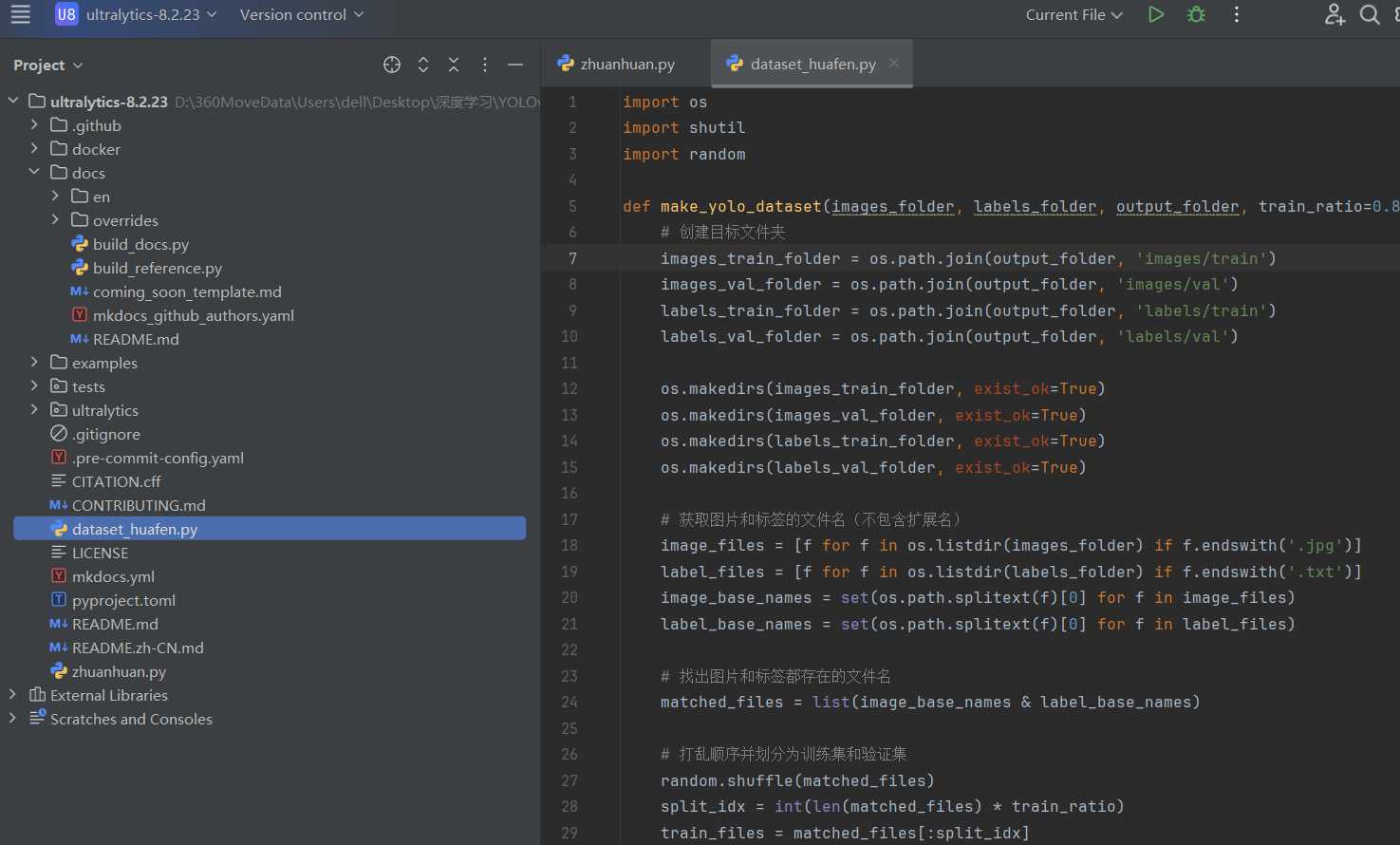Expand the examples folder
The image size is (1400, 845).
pos(34,362)
